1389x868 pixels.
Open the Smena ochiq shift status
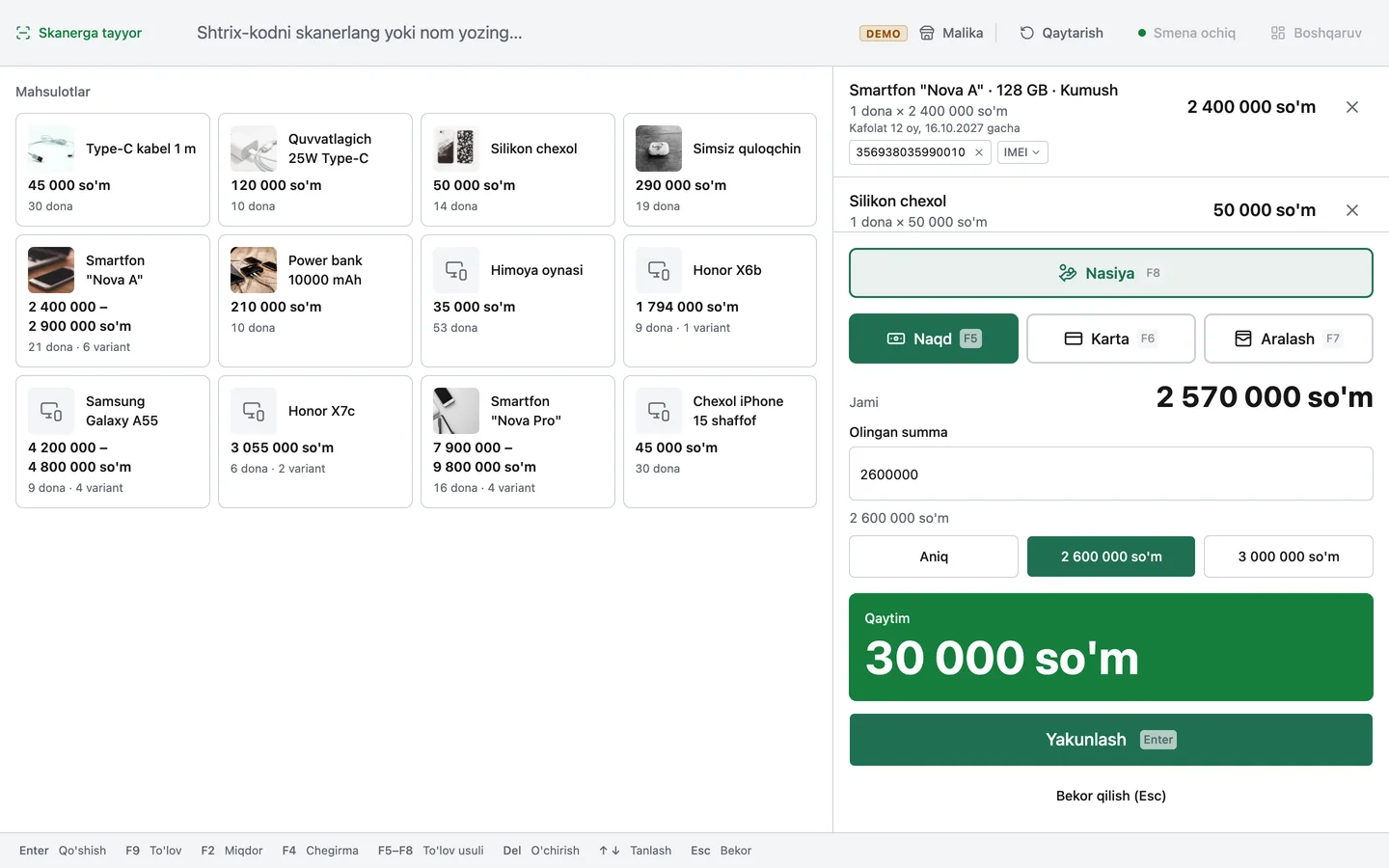click(1186, 33)
